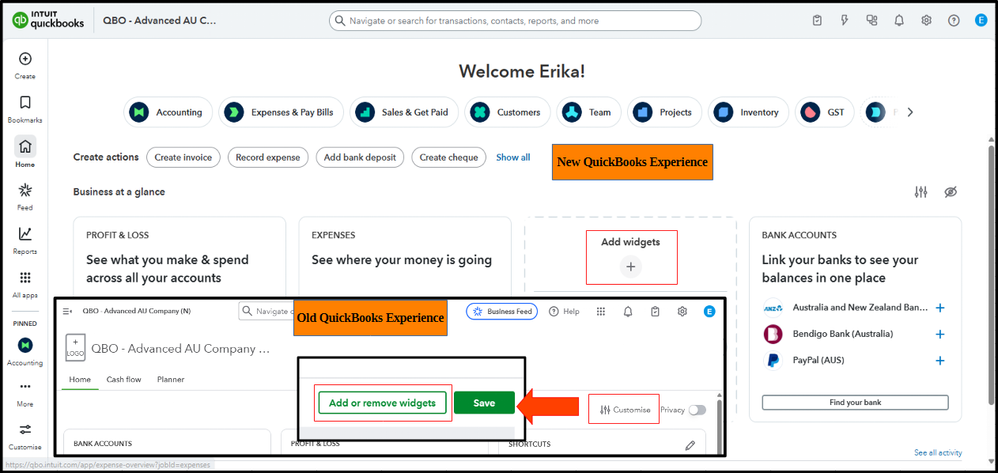Click the green Save button
The width and height of the screenshot is (998, 473).
[484, 403]
